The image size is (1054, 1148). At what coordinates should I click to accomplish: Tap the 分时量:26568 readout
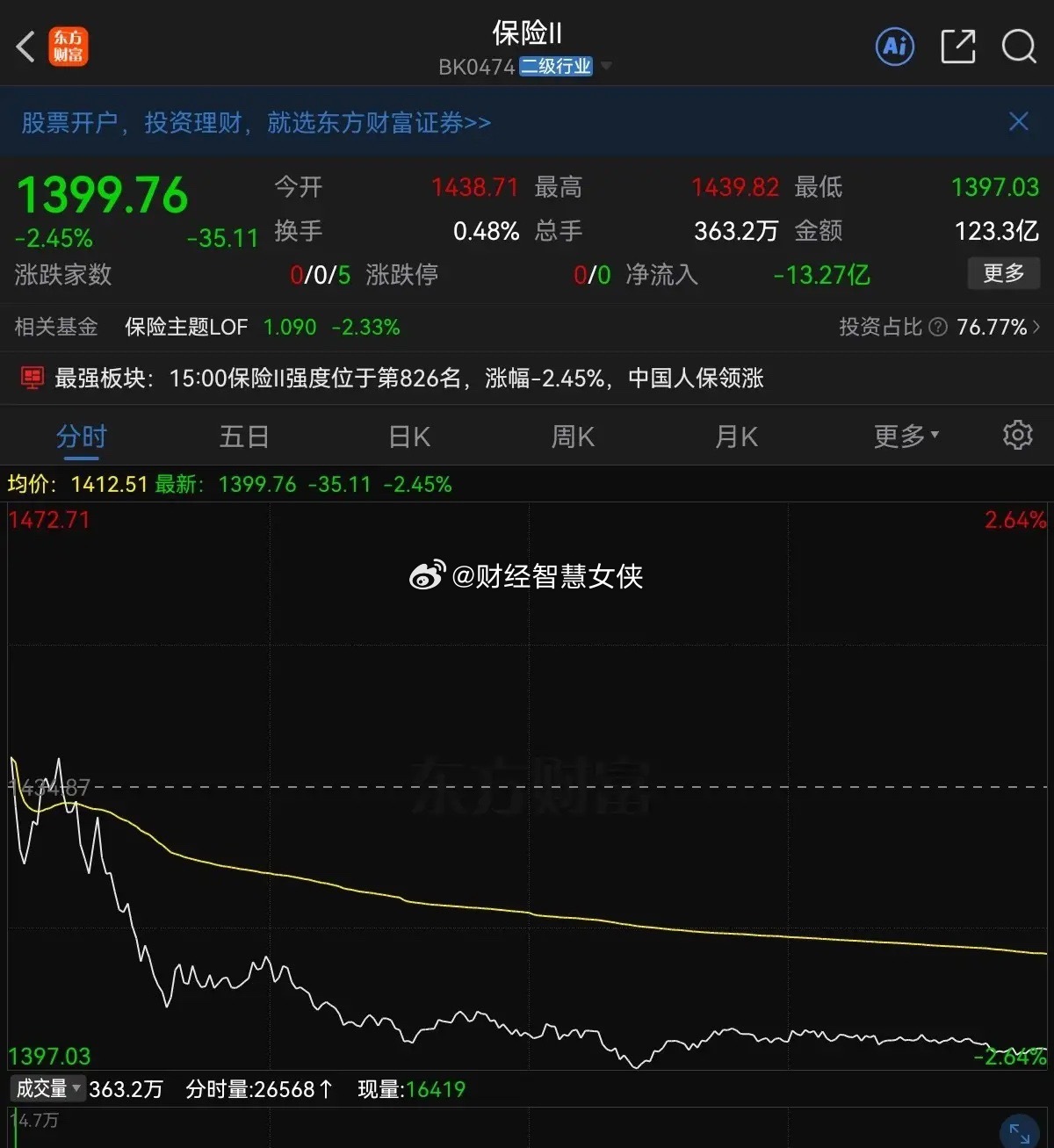click(x=259, y=1090)
